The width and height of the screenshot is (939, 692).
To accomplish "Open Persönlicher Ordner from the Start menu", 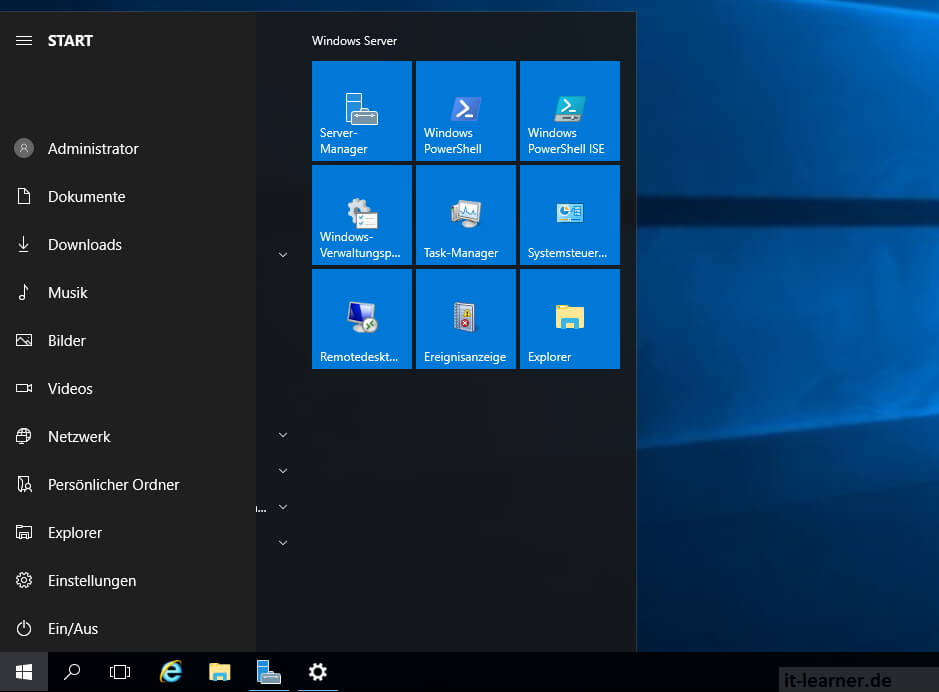I will pos(128,484).
